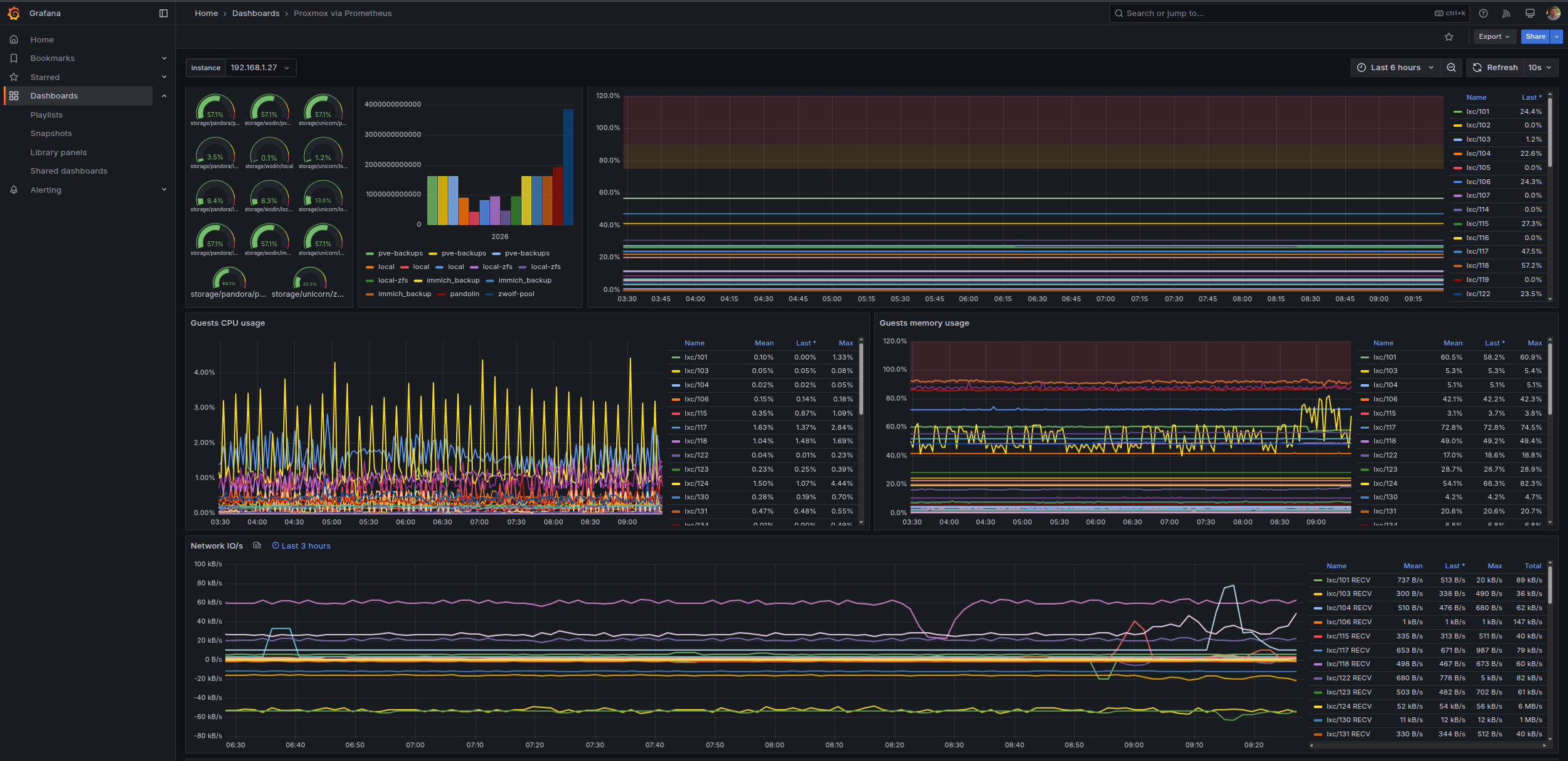Toggle pandolin series in storage legend
1568x761 pixels.
click(x=464, y=294)
